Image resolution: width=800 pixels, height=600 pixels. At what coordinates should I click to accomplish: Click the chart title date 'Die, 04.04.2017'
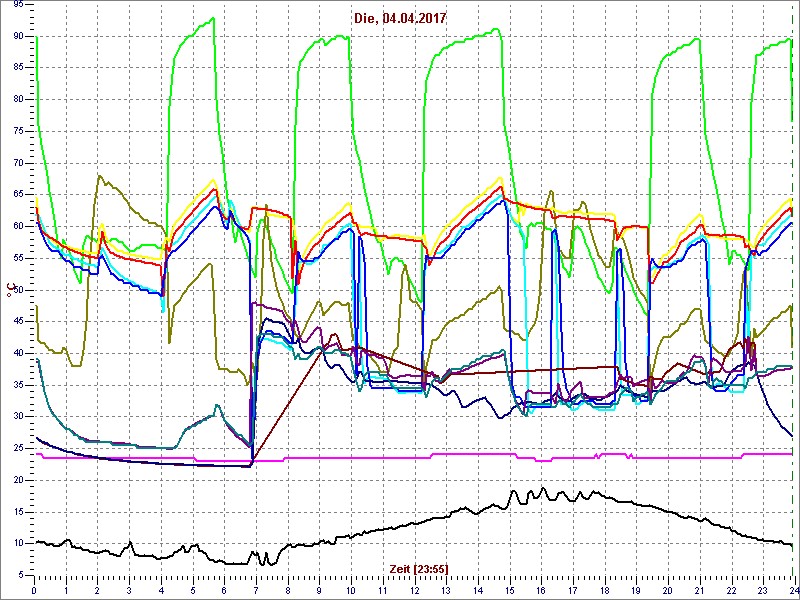[400, 18]
